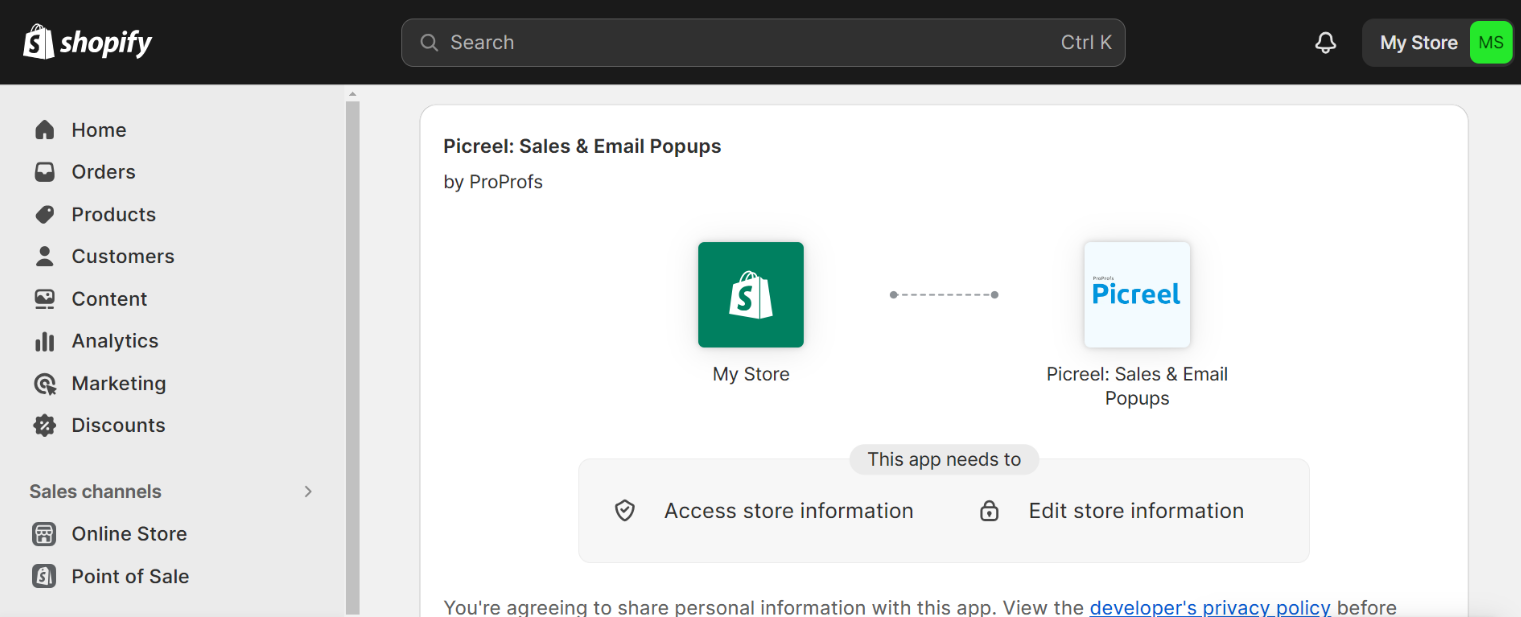Viewport: 1521px width, 617px height.
Task: Click the Picreel caption under app logo
Action: coord(1137,386)
